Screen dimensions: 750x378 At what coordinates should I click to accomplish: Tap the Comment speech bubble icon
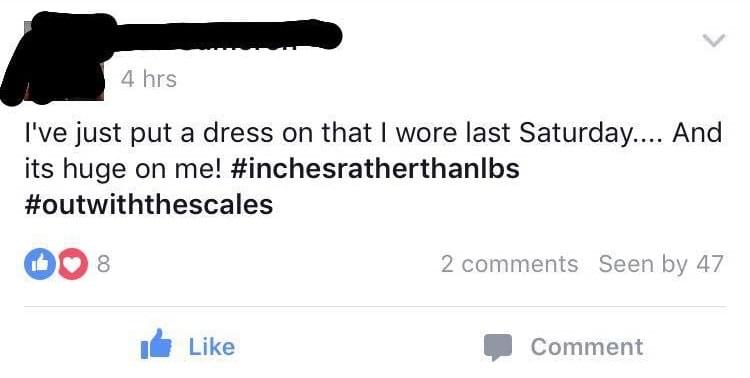tap(497, 347)
